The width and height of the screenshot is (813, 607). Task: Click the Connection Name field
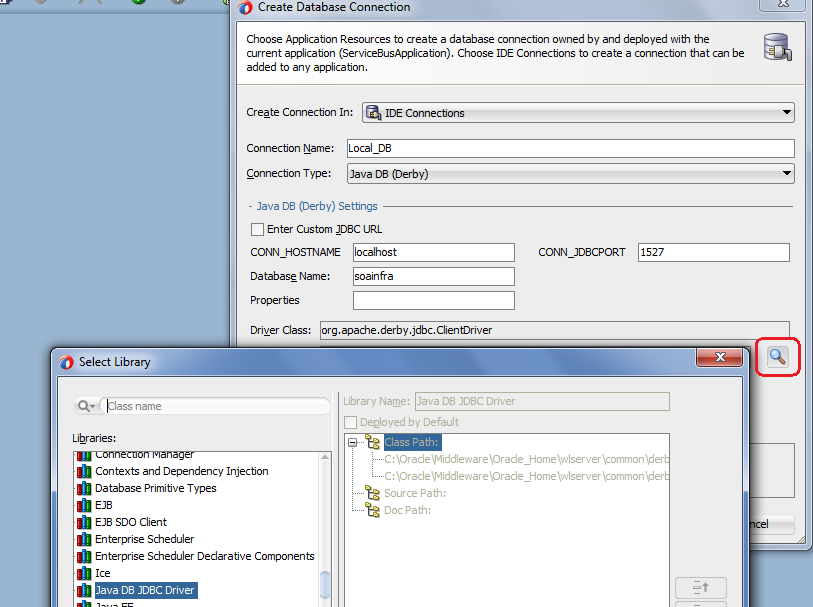tap(570, 148)
